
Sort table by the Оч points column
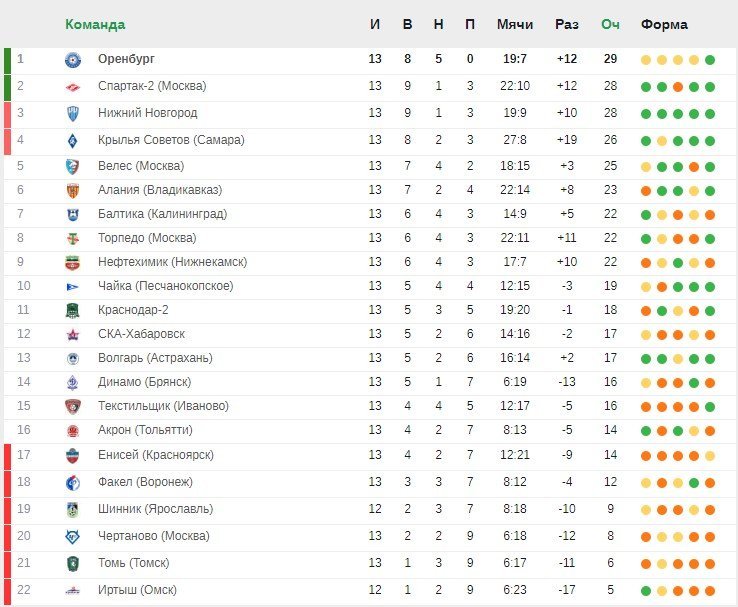(x=610, y=24)
